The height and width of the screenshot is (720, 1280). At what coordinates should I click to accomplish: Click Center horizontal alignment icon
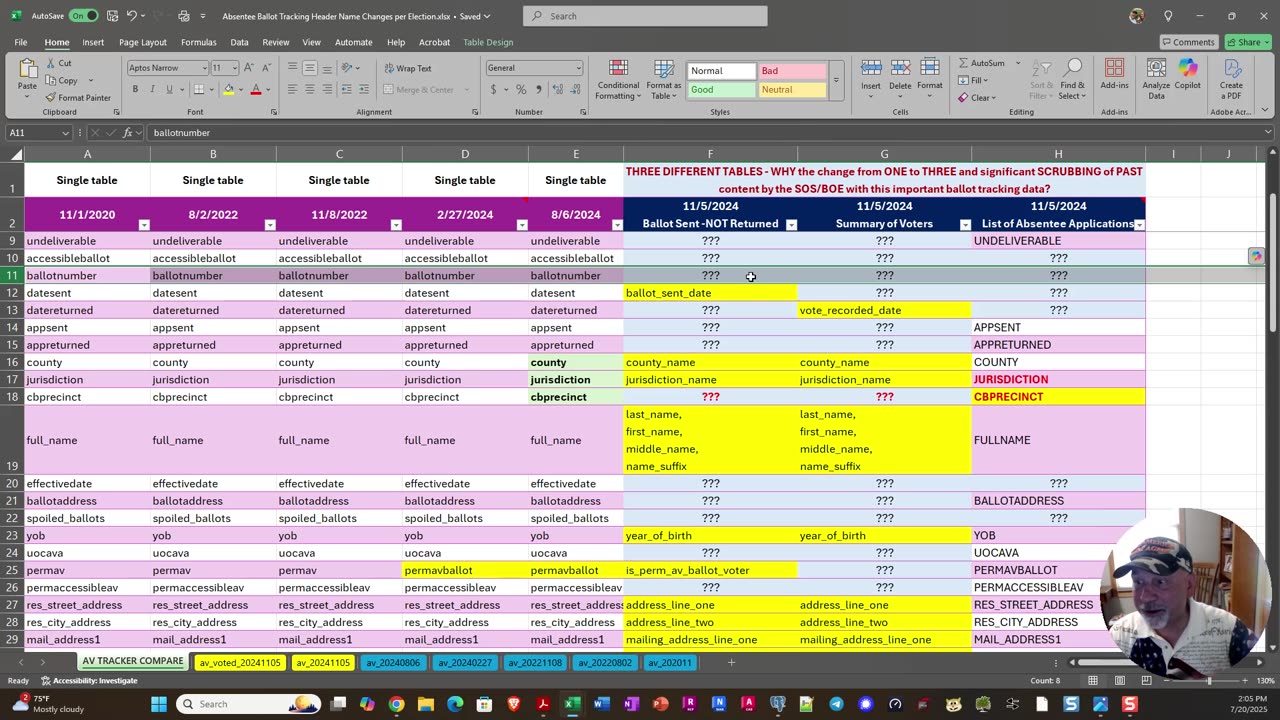309,89
